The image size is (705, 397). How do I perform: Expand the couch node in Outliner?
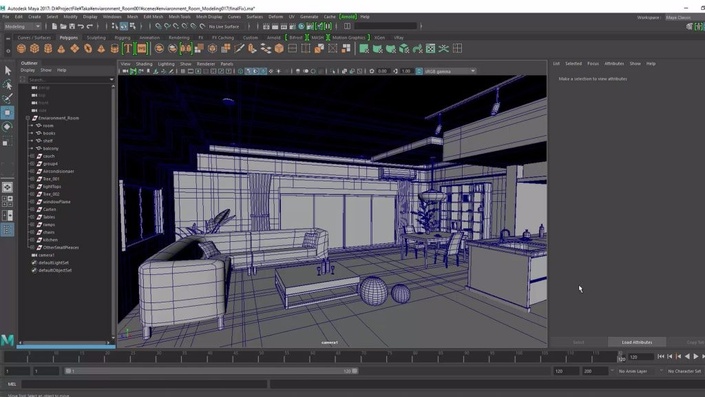(32, 156)
